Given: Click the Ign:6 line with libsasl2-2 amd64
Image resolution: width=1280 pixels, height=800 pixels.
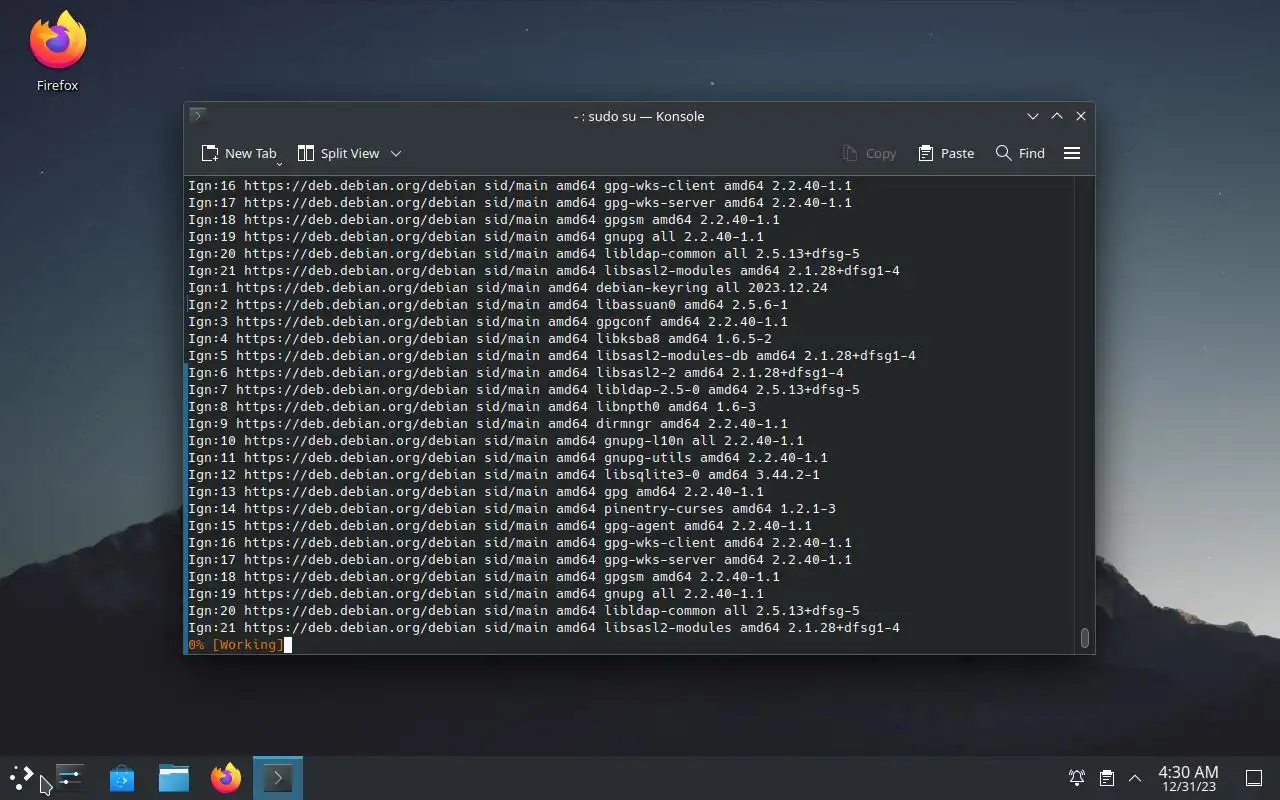Looking at the screenshot, I should pyautogui.click(x=516, y=373).
